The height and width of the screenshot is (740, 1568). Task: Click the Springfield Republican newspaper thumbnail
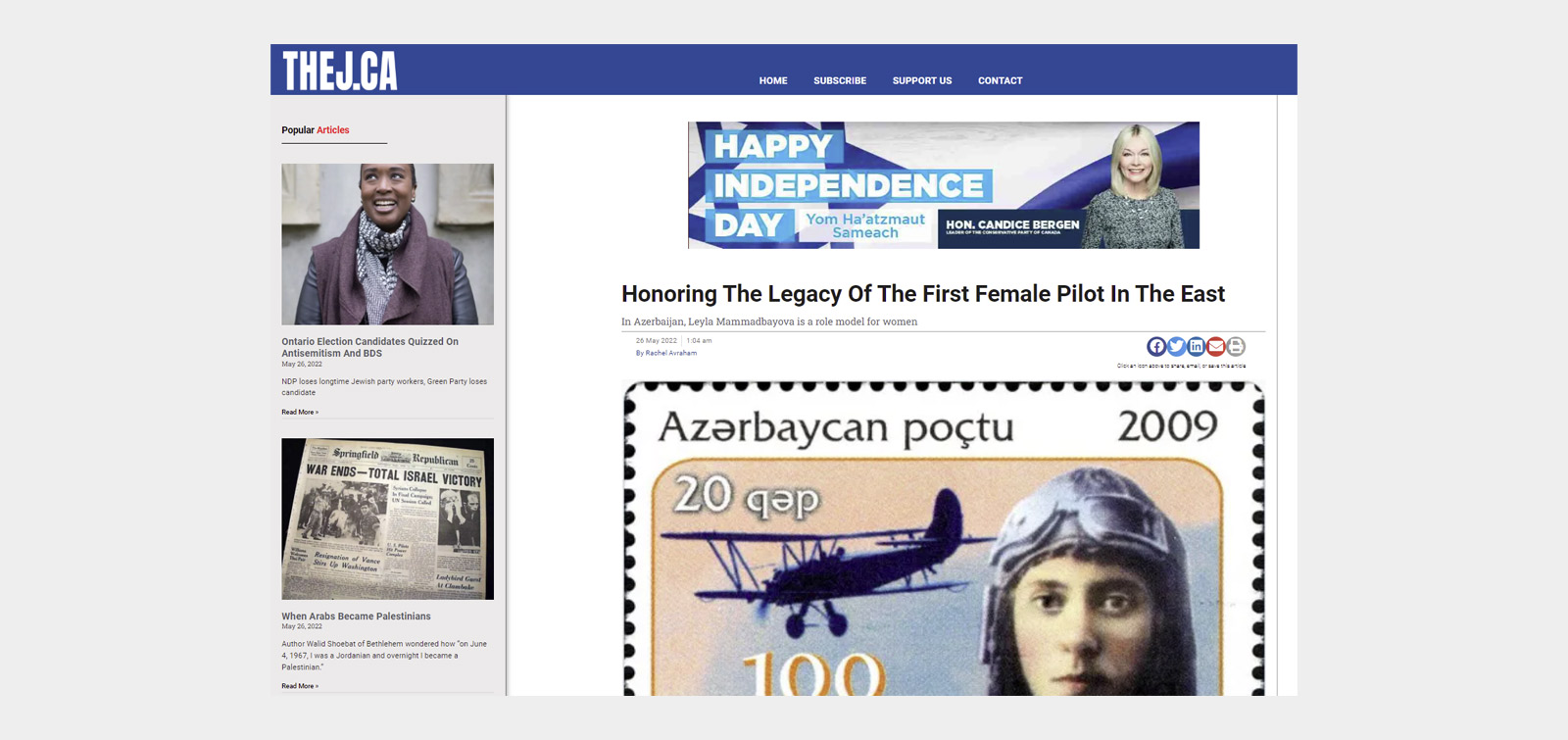[387, 518]
